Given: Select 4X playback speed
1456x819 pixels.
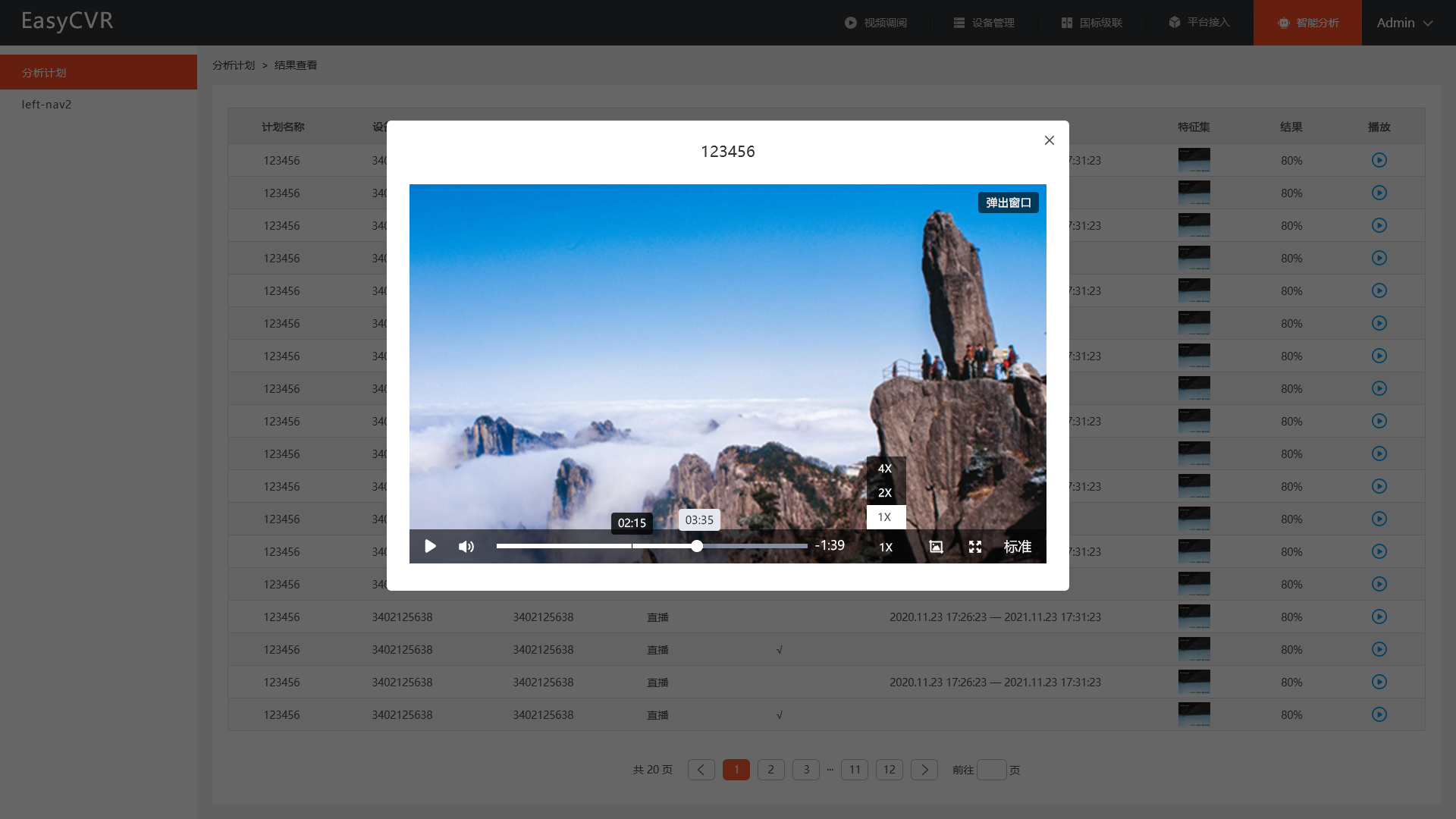Looking at the screenshot, I should coord(885,469).
